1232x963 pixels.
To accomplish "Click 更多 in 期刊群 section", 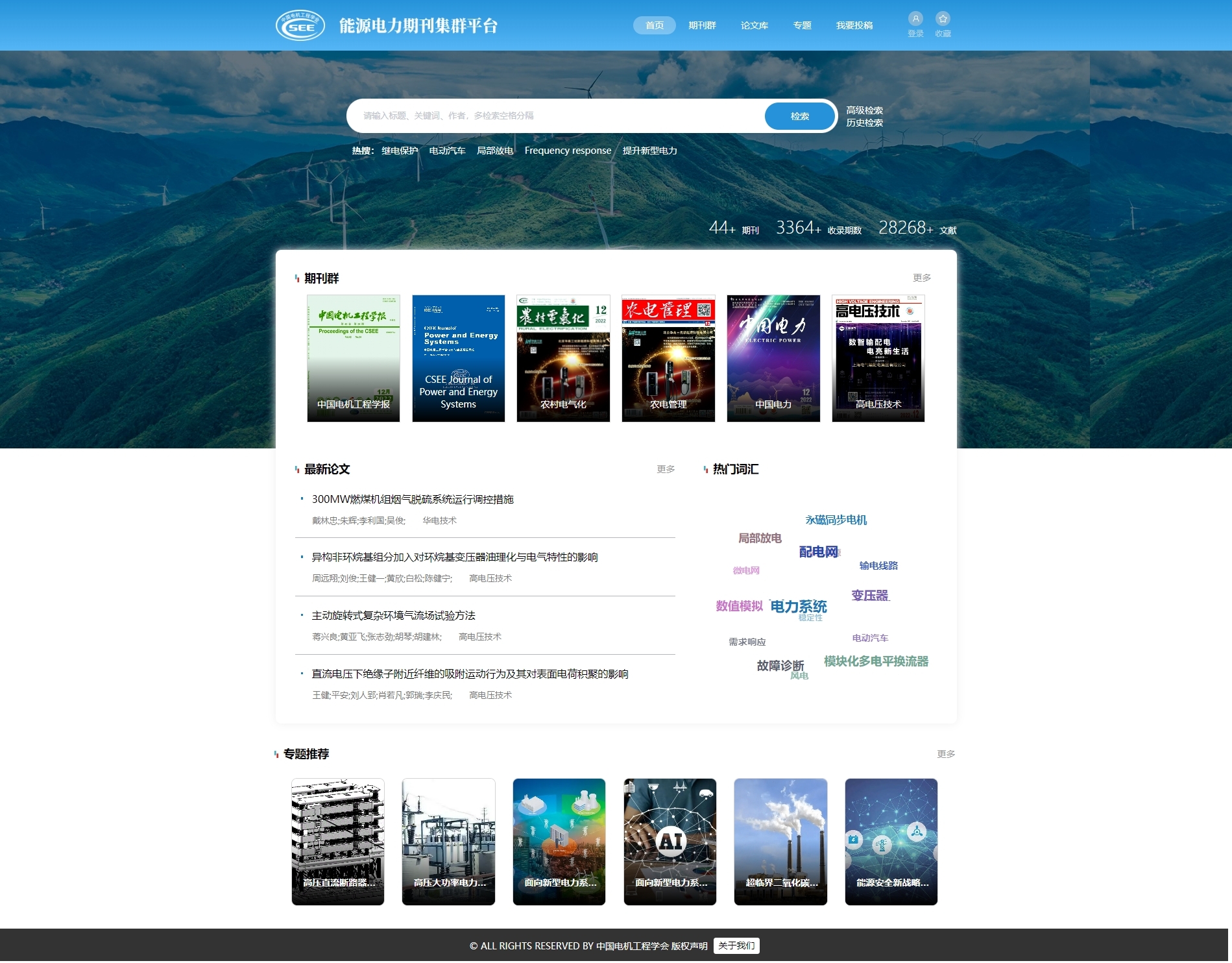I will 922,278.
